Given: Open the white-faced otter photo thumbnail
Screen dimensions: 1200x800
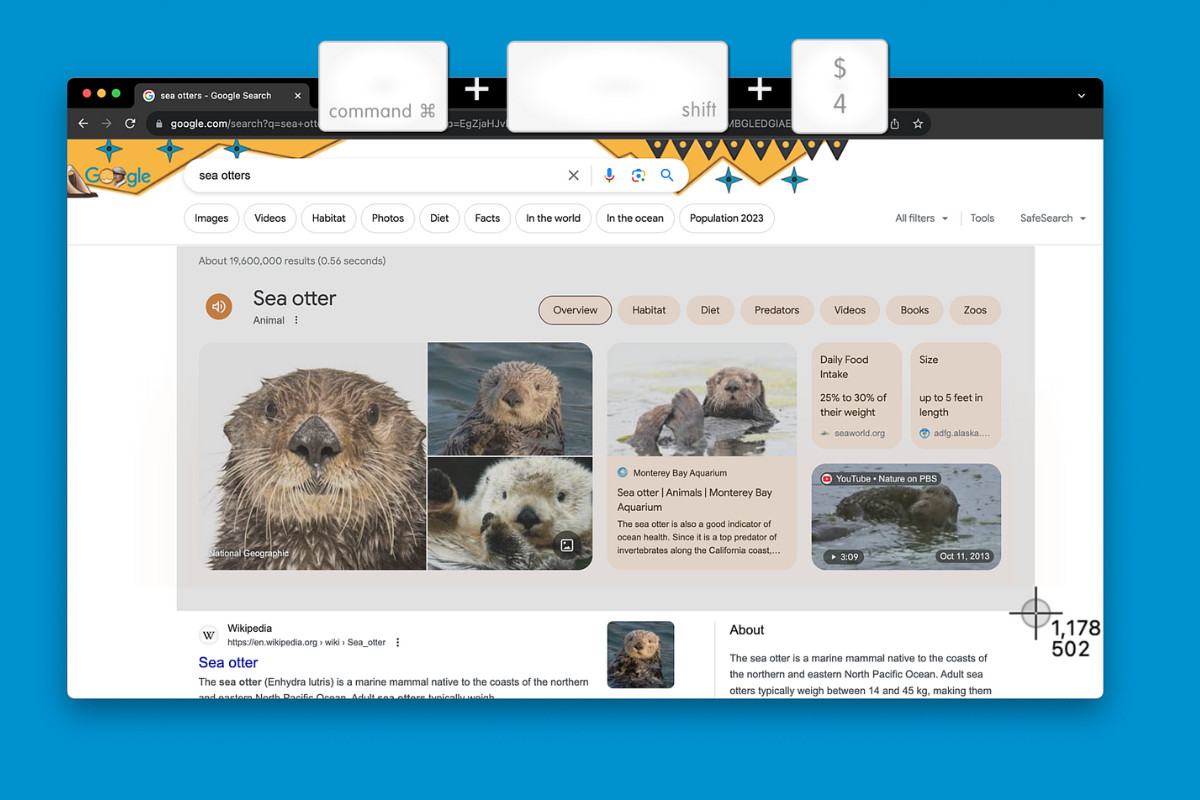Looking at the screenshot, I should click(510, 514).
